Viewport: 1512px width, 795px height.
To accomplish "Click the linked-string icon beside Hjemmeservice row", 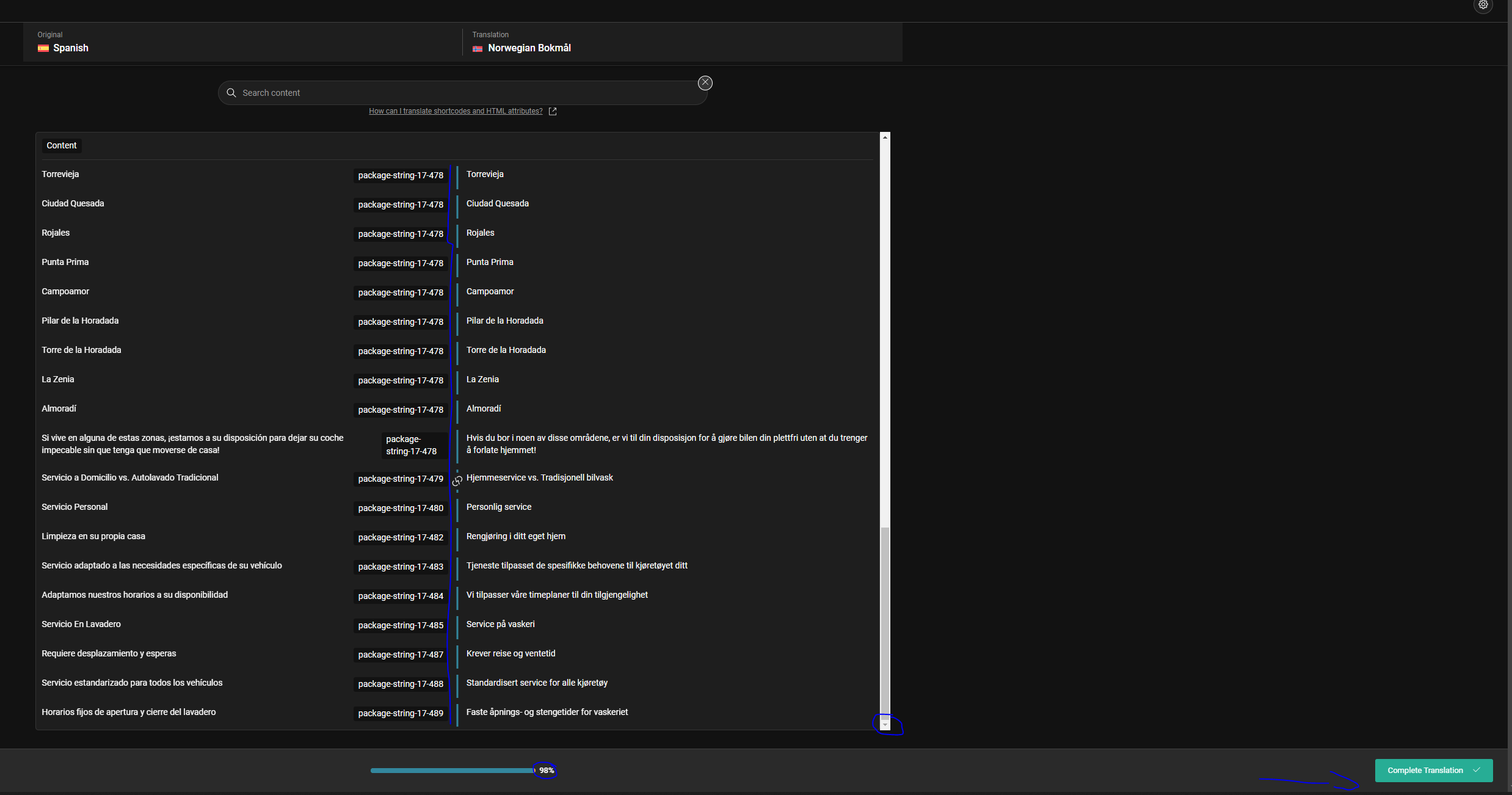I will [457, 481].
